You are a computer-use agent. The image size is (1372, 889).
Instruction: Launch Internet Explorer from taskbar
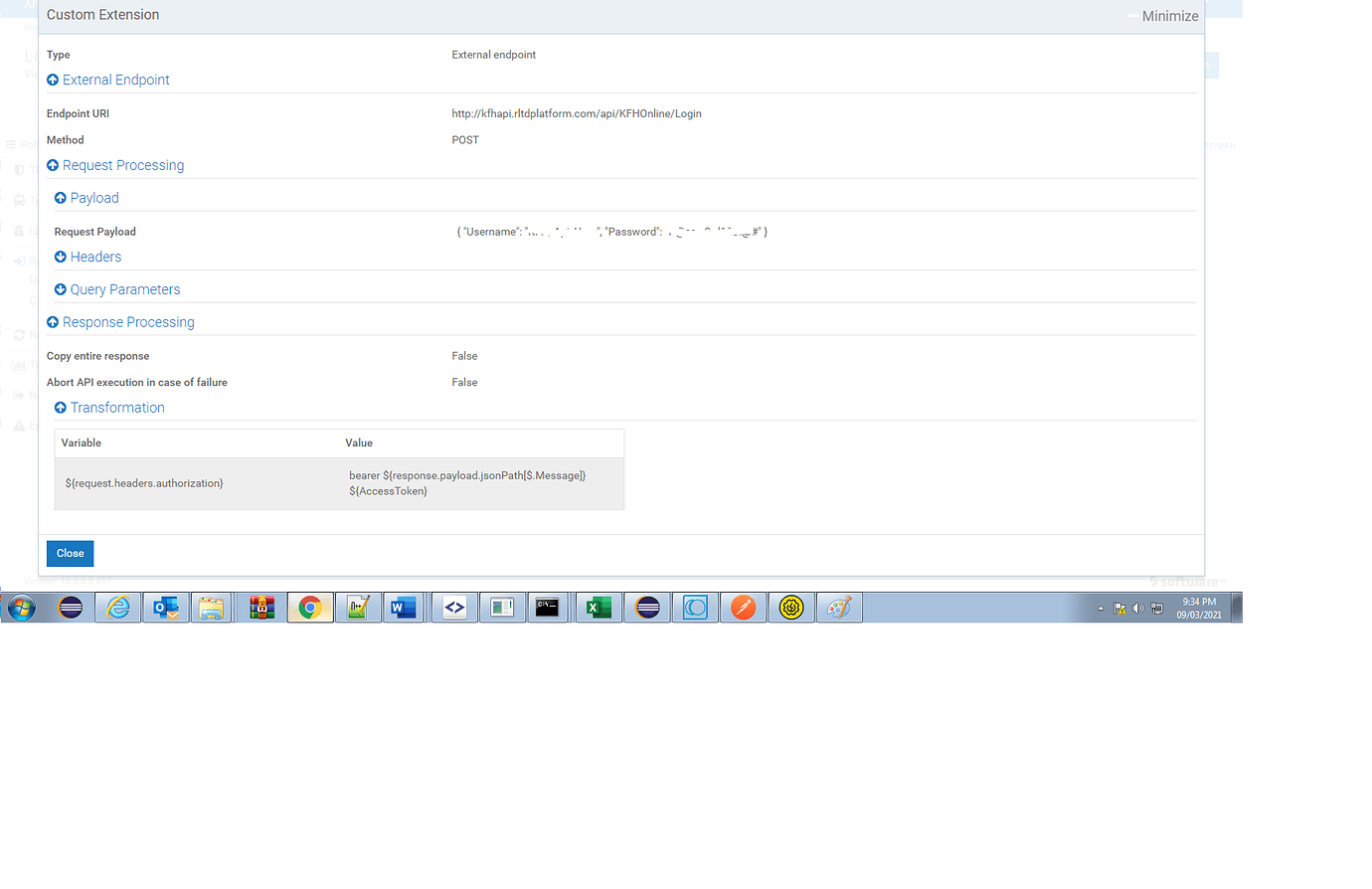click(118, 608)
